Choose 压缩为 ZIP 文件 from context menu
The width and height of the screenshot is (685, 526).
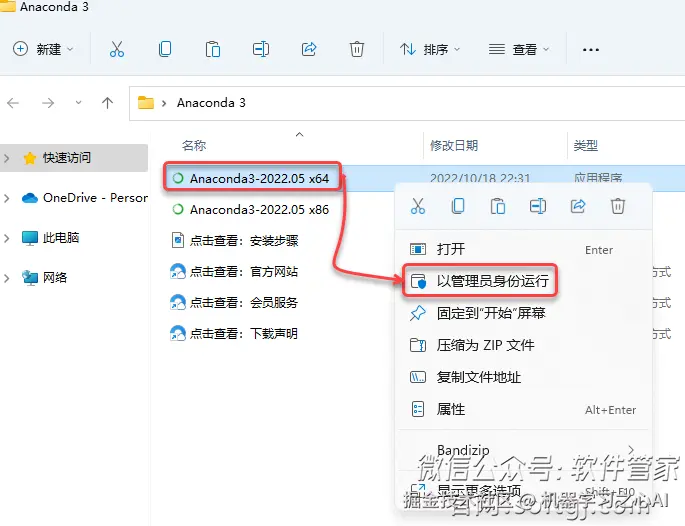tap(523, 345)
